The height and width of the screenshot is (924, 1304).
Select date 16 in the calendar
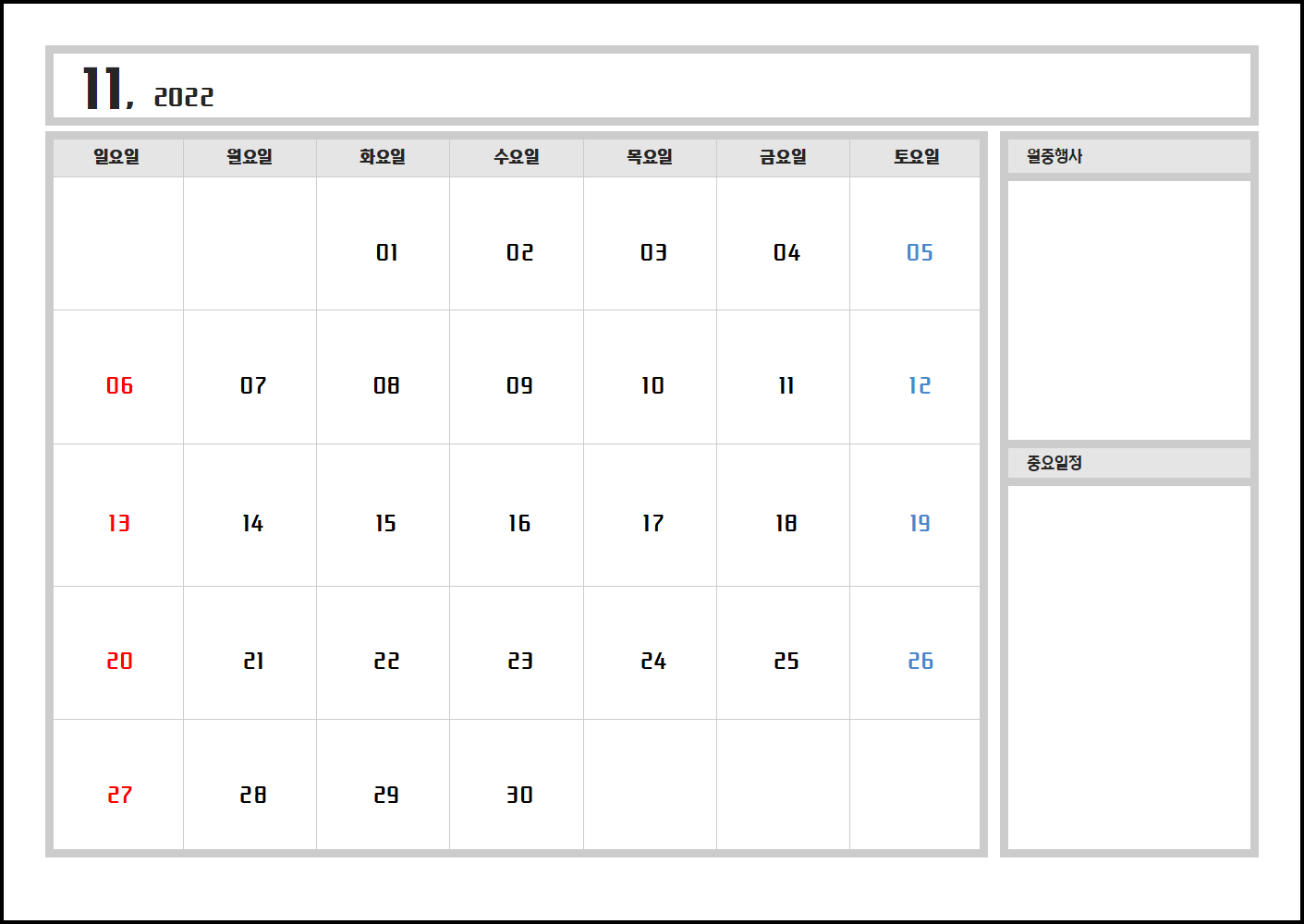coord(519,523)
